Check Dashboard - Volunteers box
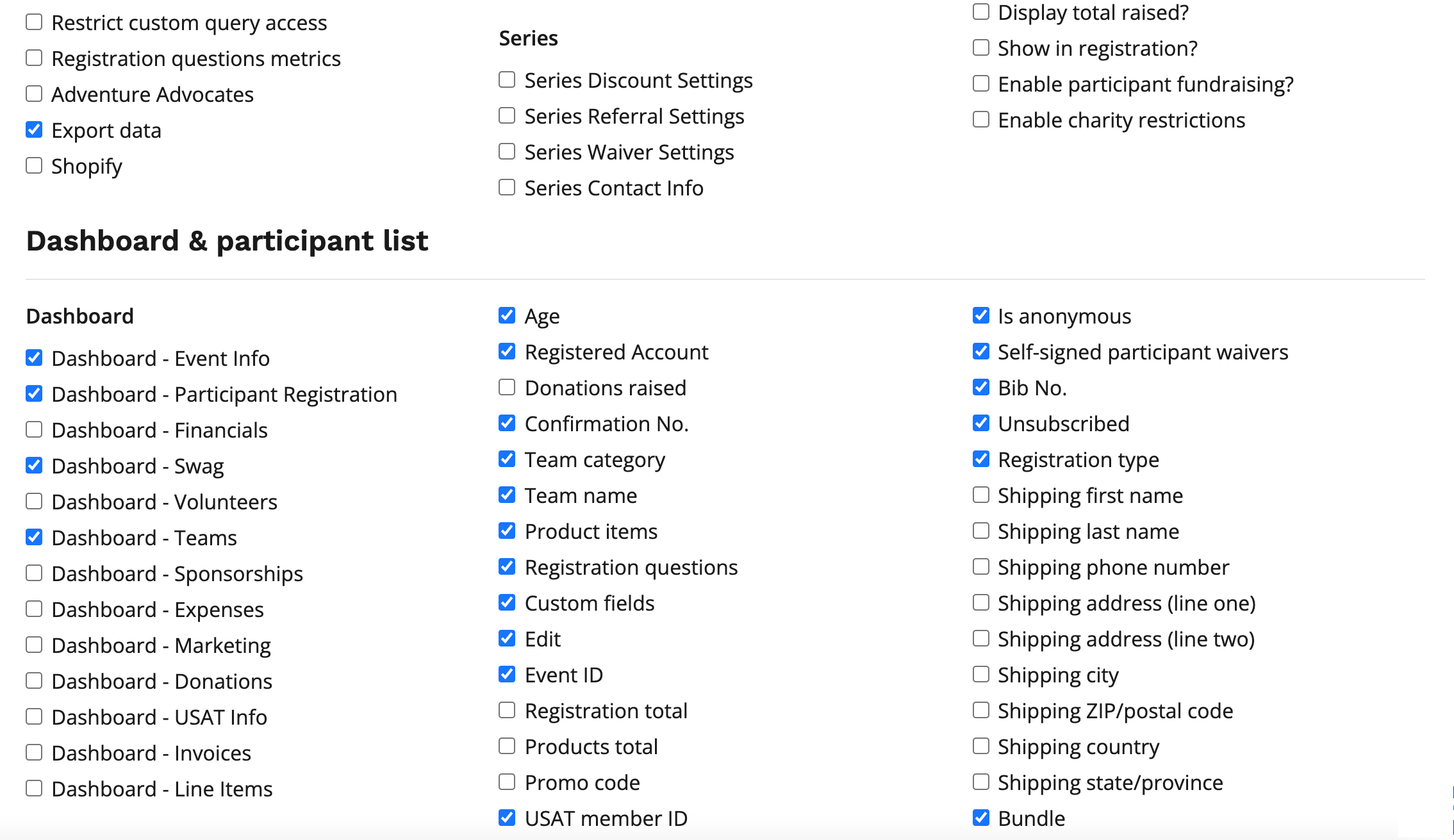Viewport: 1454px width, 840px height. [34, 502]
